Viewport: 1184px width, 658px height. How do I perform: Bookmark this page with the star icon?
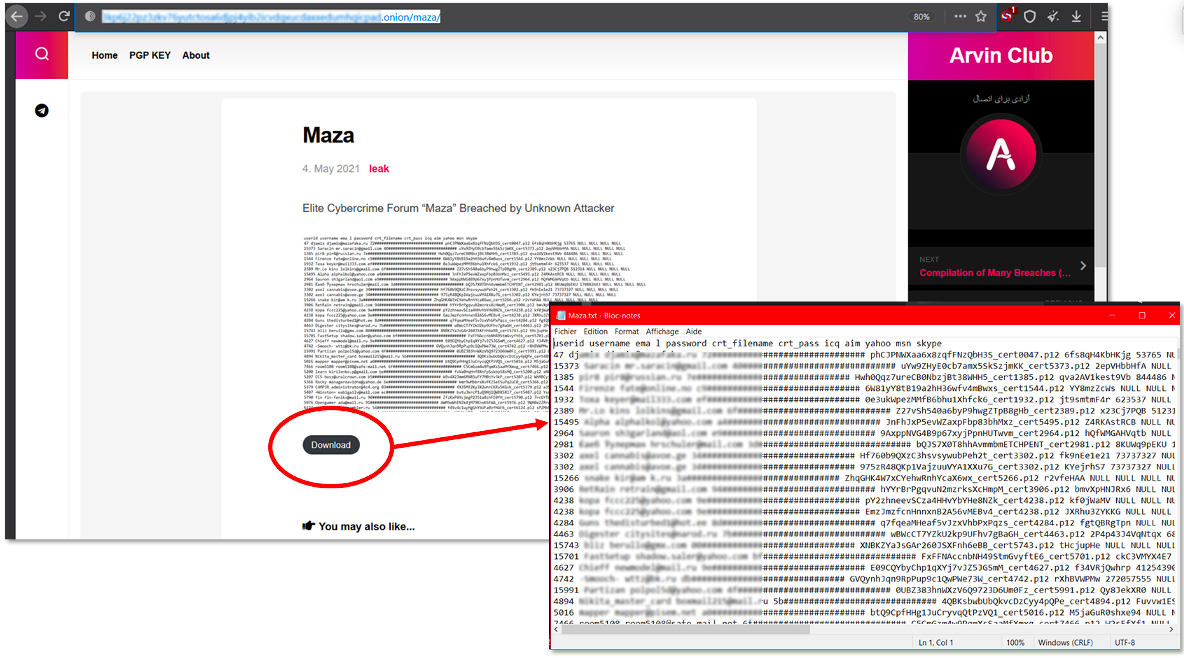pos(981,16)
